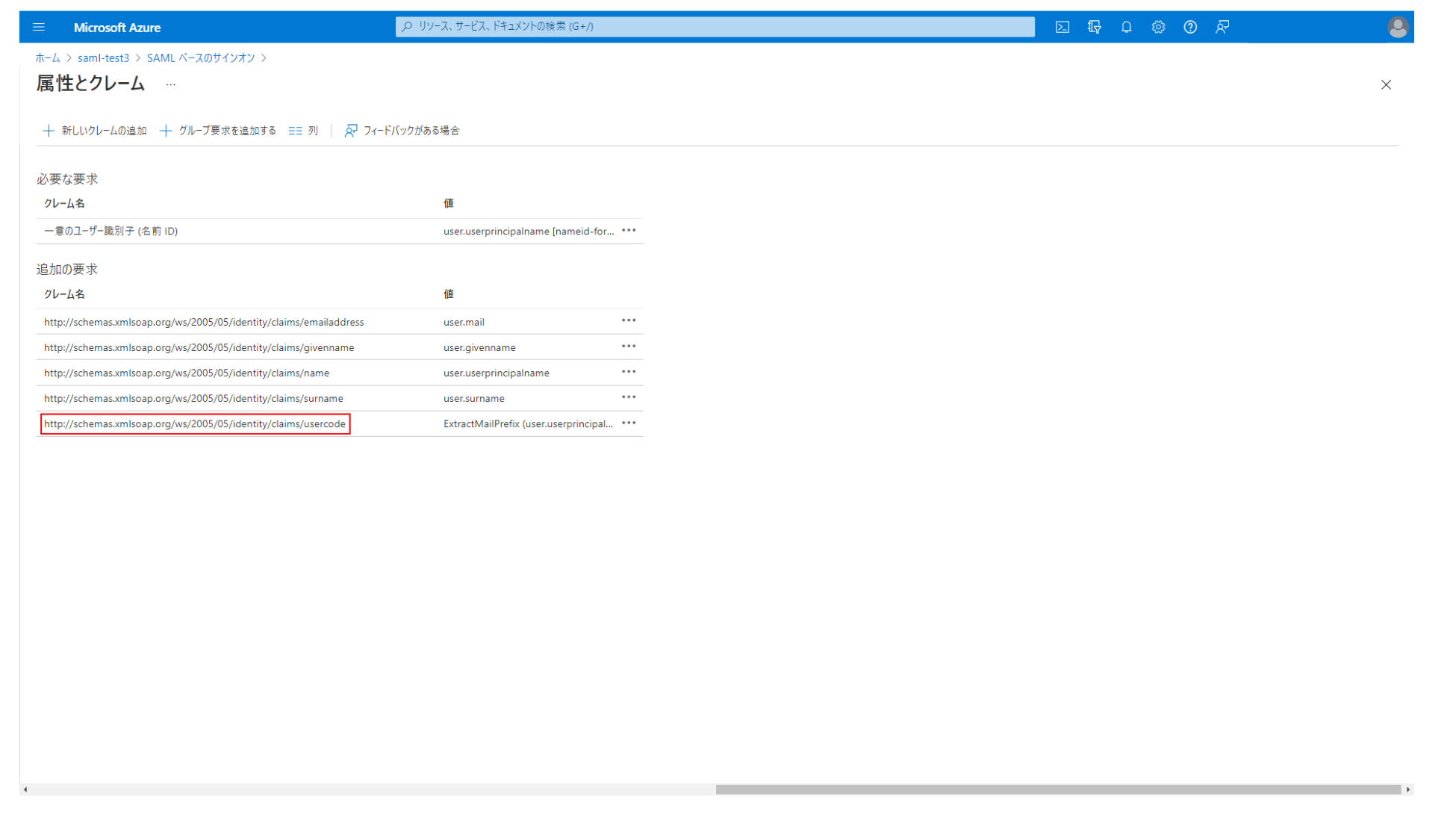Open the user account avatar menu
The height and width of the screenshot is (829, 1456).
point(1398,27)
